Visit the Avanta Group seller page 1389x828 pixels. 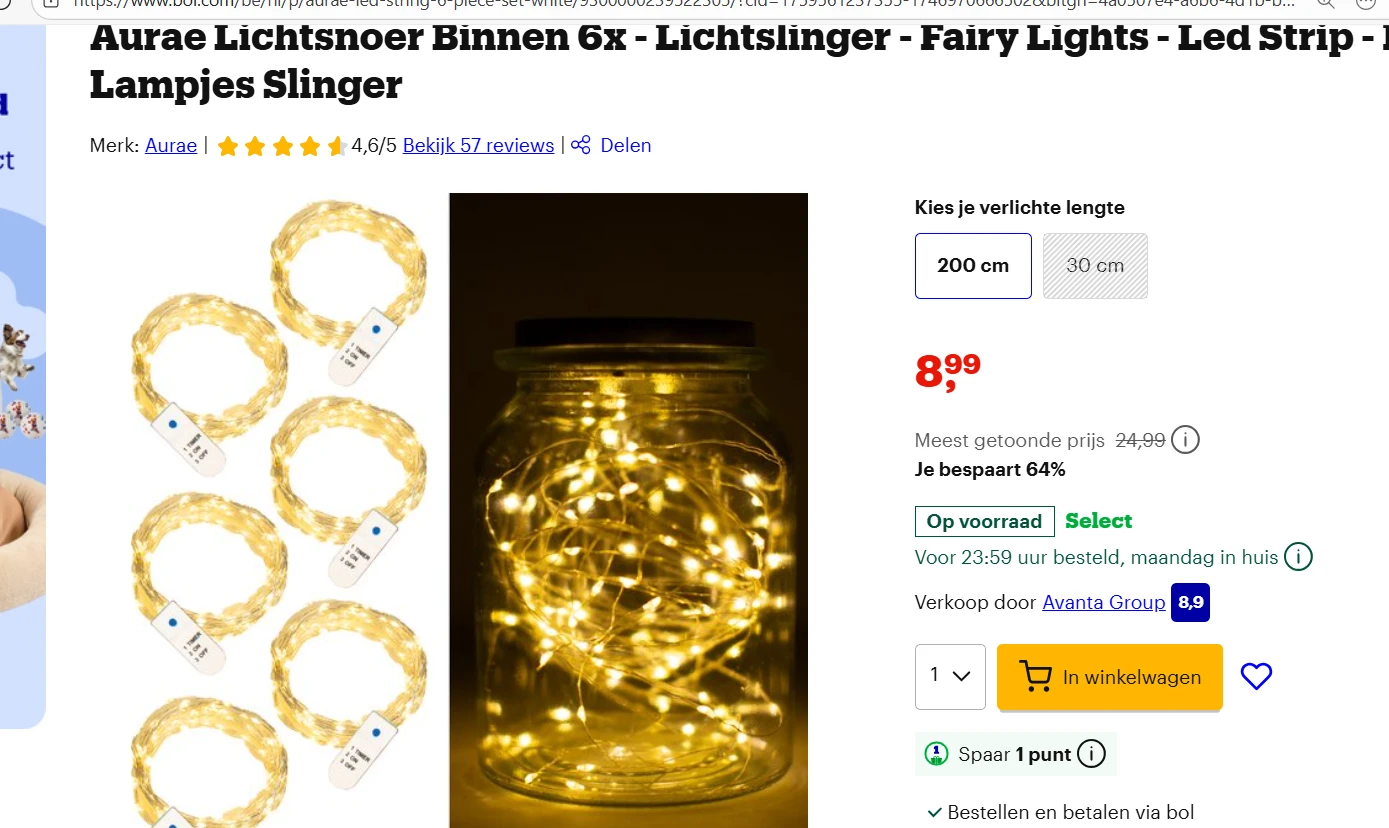[1103, 602]
